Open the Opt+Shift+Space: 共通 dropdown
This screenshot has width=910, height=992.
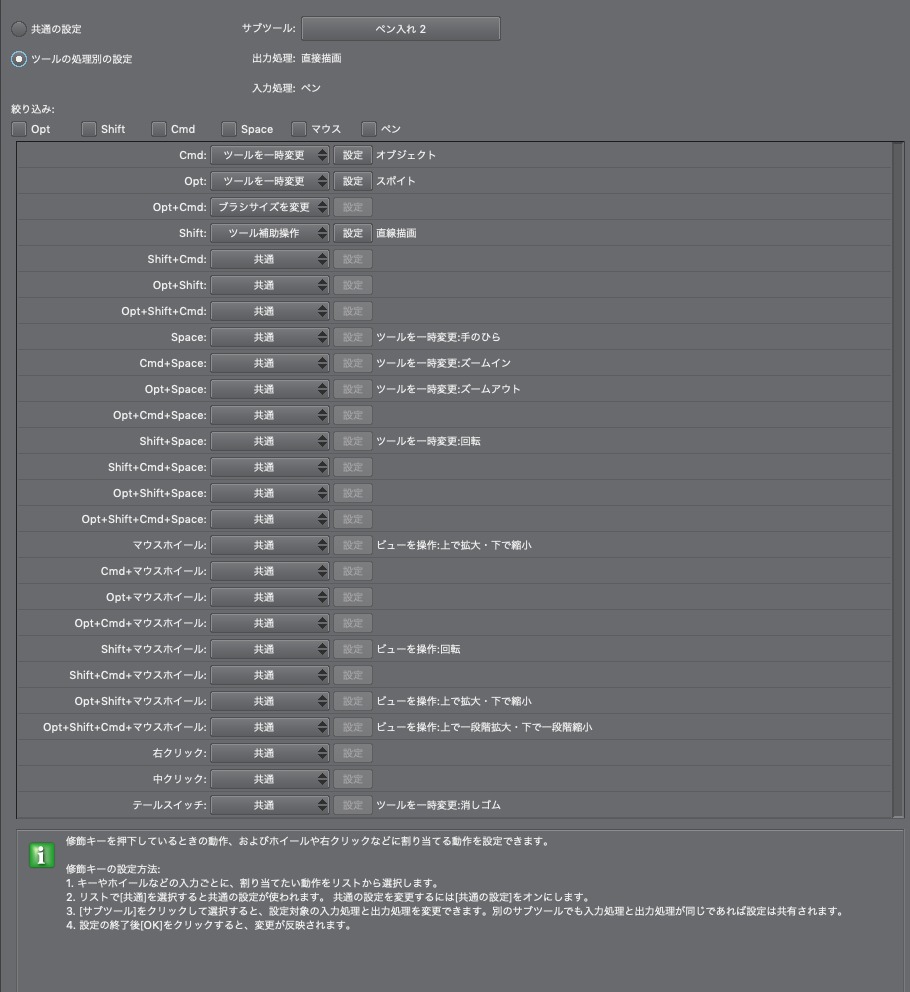tap(270, 493)
